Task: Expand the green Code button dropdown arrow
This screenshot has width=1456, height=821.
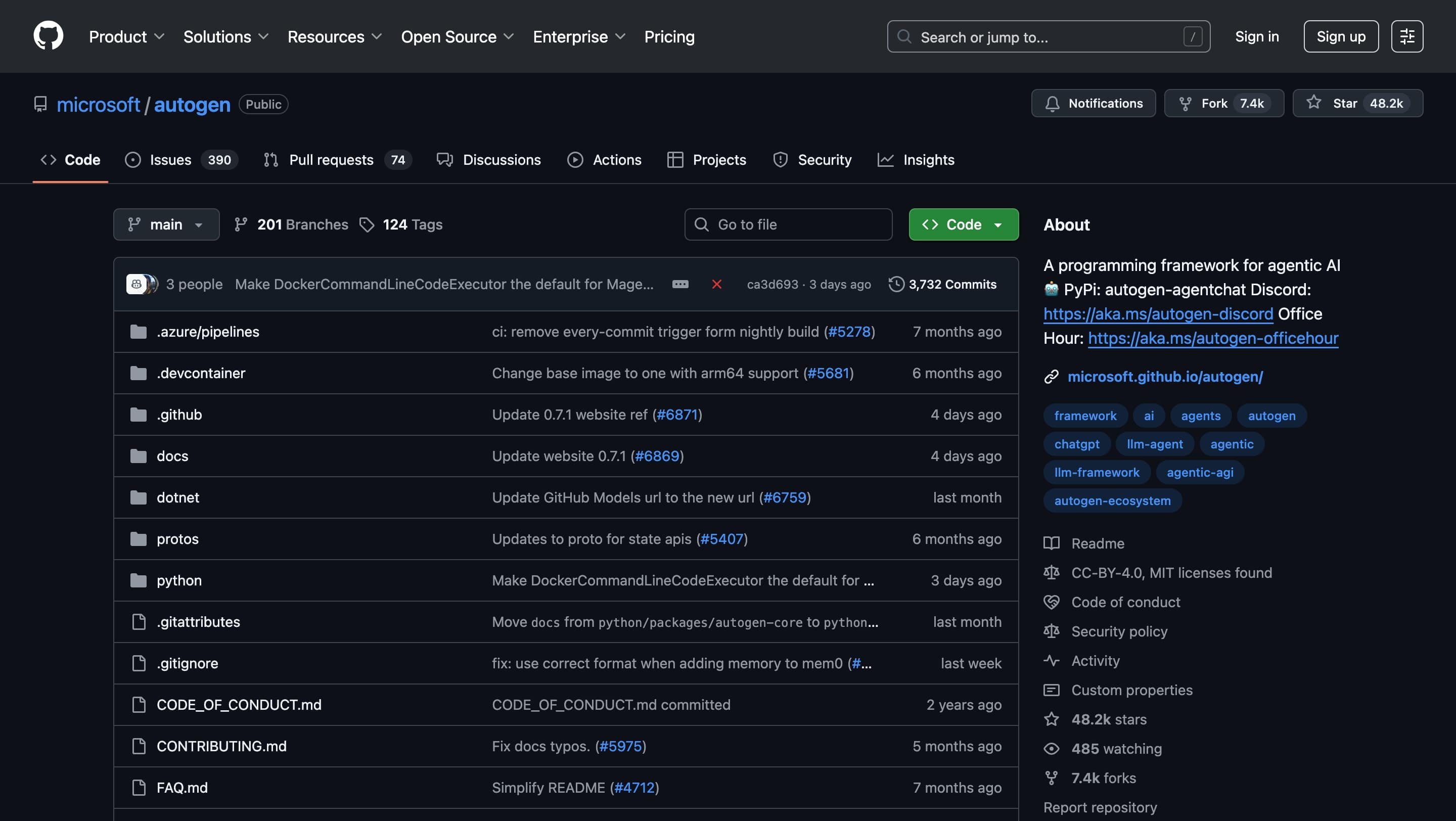Action: [998, 224]
